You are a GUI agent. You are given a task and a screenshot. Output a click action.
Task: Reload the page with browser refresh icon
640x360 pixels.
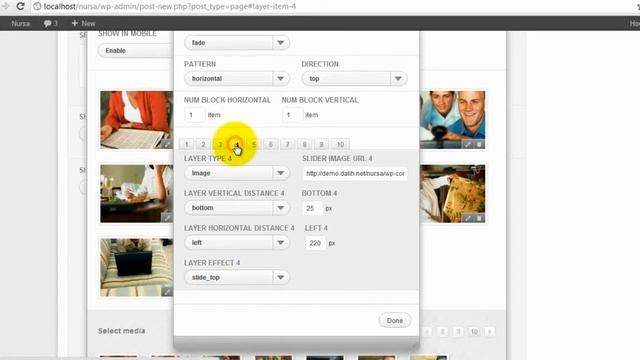20,6
